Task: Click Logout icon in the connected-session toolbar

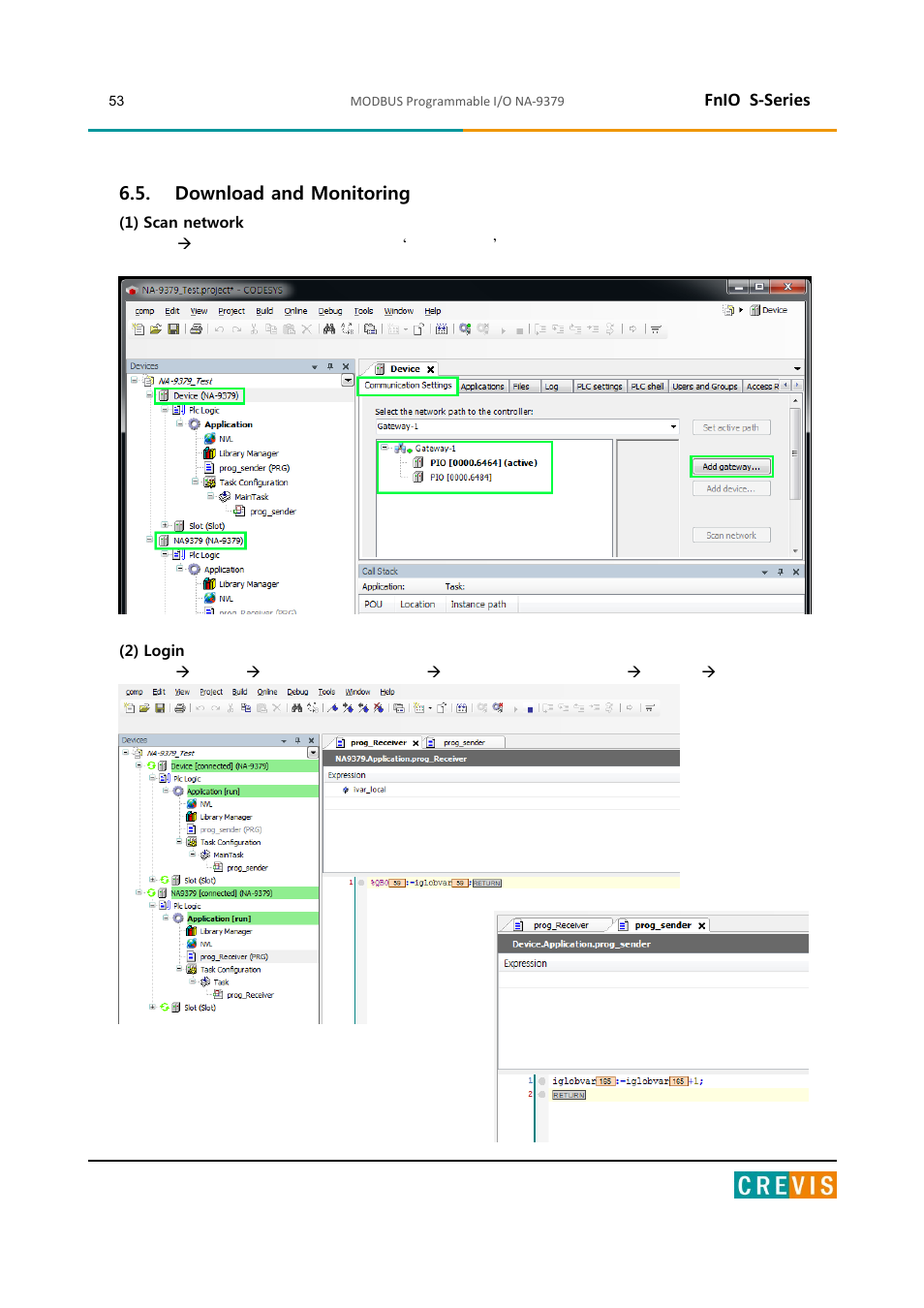Action: point(498,708)
